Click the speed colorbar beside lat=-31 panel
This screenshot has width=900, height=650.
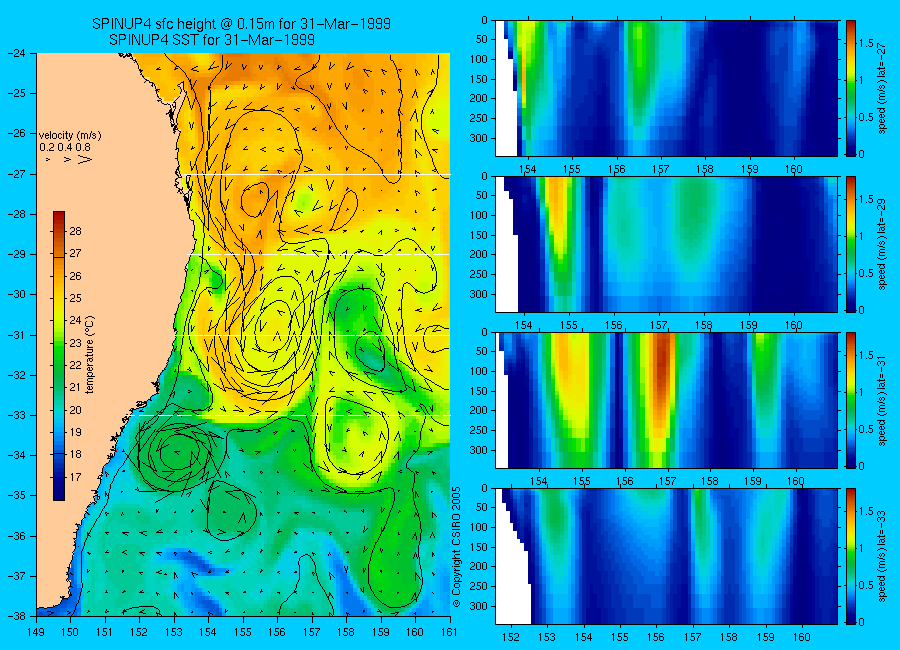[850, 400]
